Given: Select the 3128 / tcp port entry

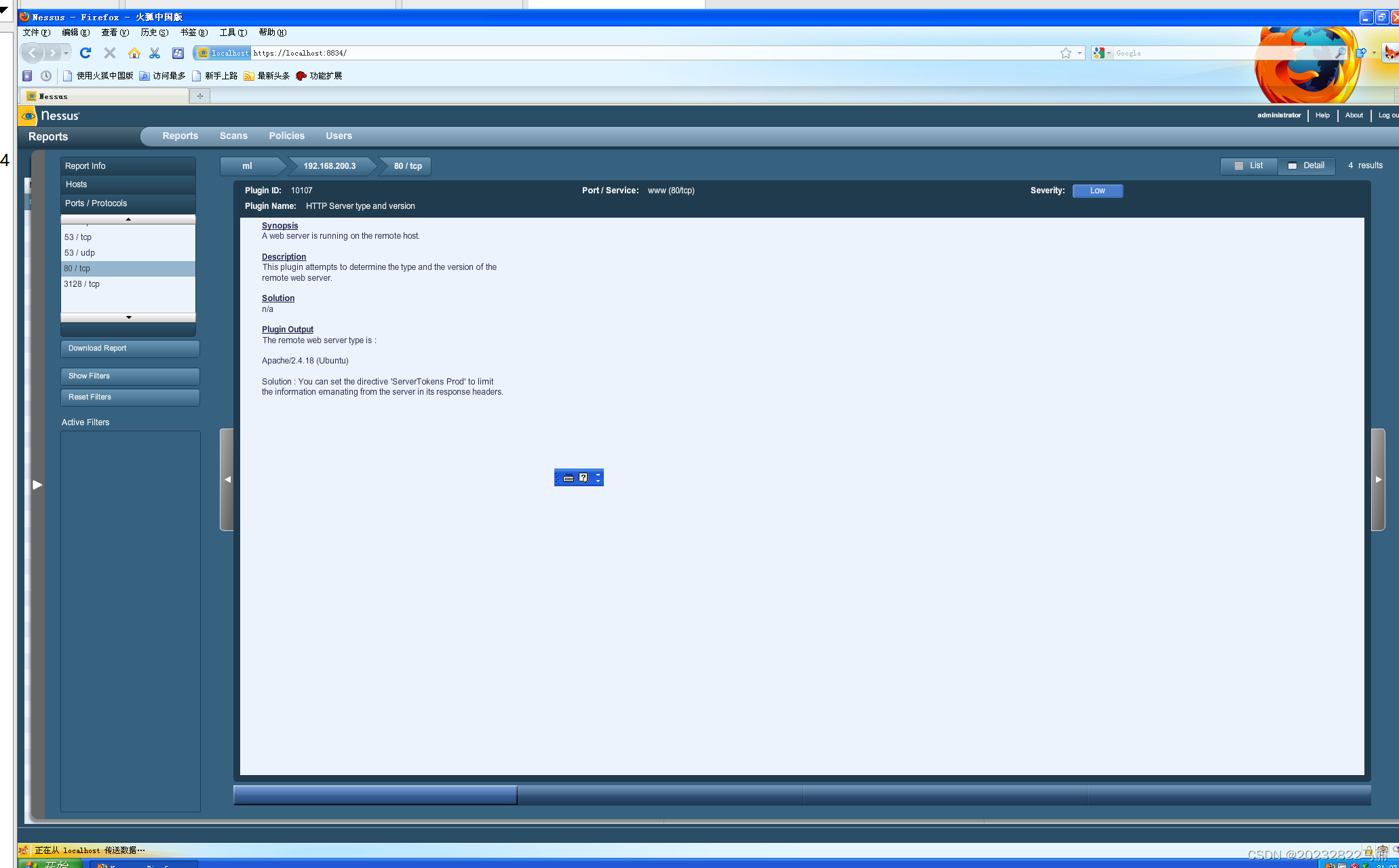Looking at the screenshot, I should [128, 284].
